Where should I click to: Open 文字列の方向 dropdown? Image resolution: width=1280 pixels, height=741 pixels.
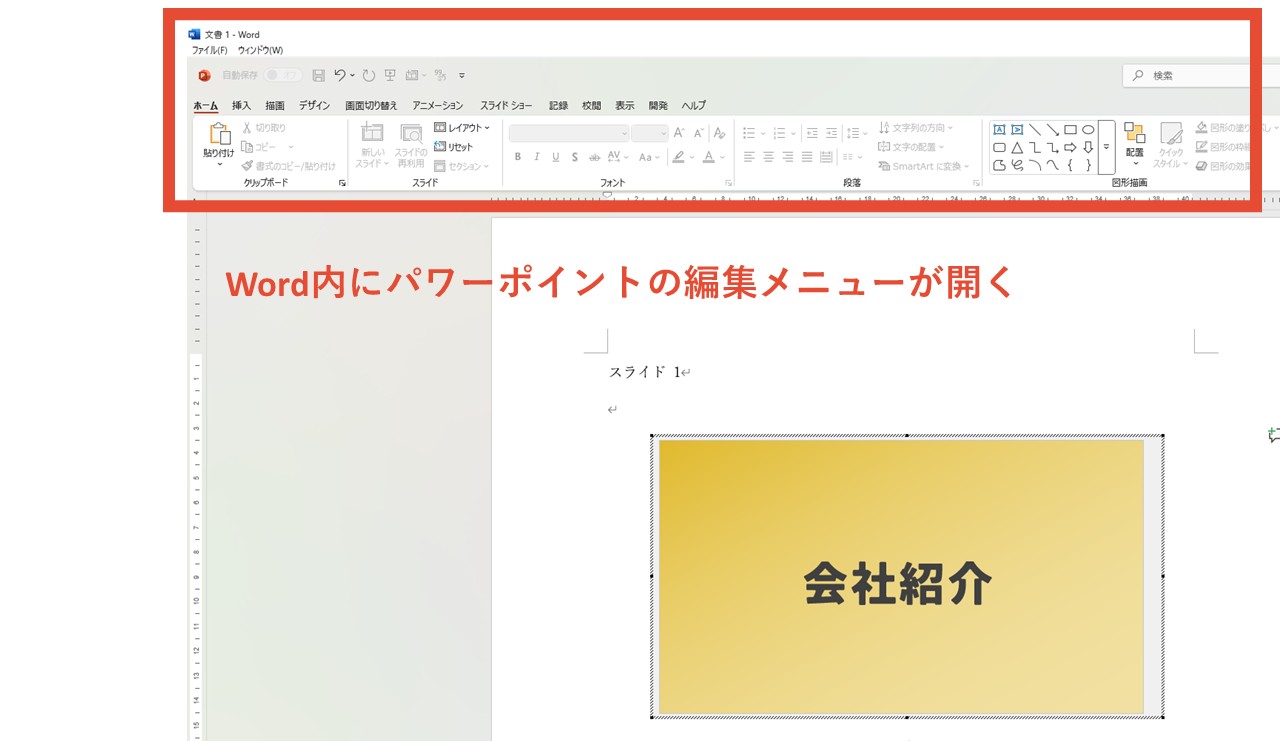point(916,128)
